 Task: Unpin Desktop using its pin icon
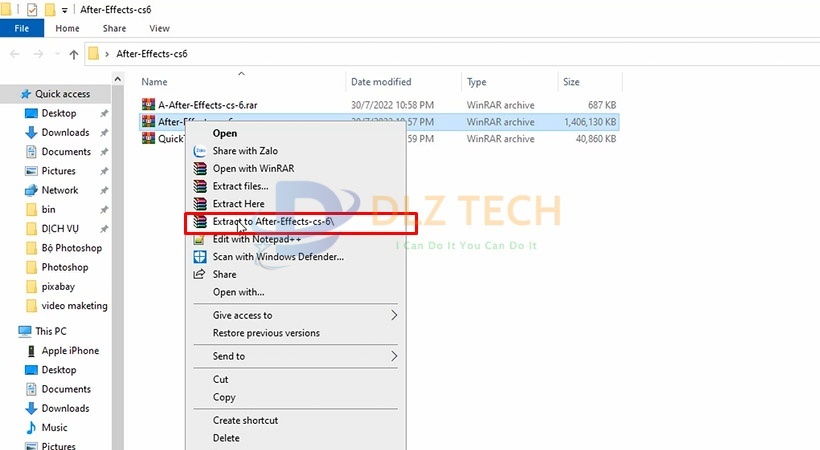[x=104, y=114]
